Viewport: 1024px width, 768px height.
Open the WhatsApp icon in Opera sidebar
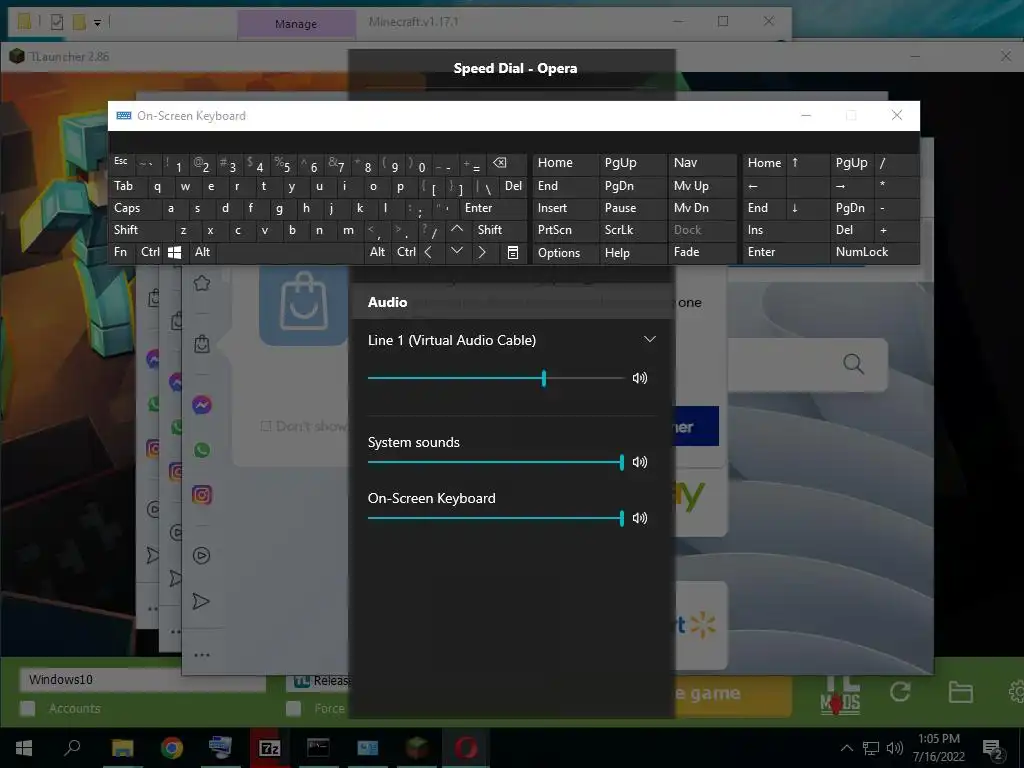[x=202, y=450]
